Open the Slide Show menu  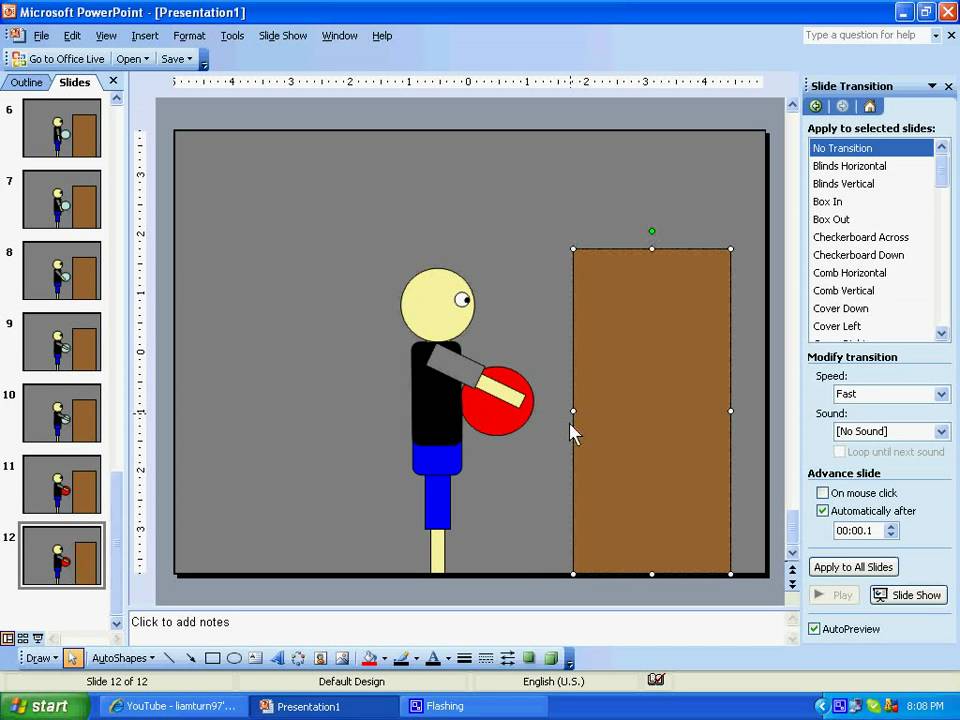(x=283, y=35)
